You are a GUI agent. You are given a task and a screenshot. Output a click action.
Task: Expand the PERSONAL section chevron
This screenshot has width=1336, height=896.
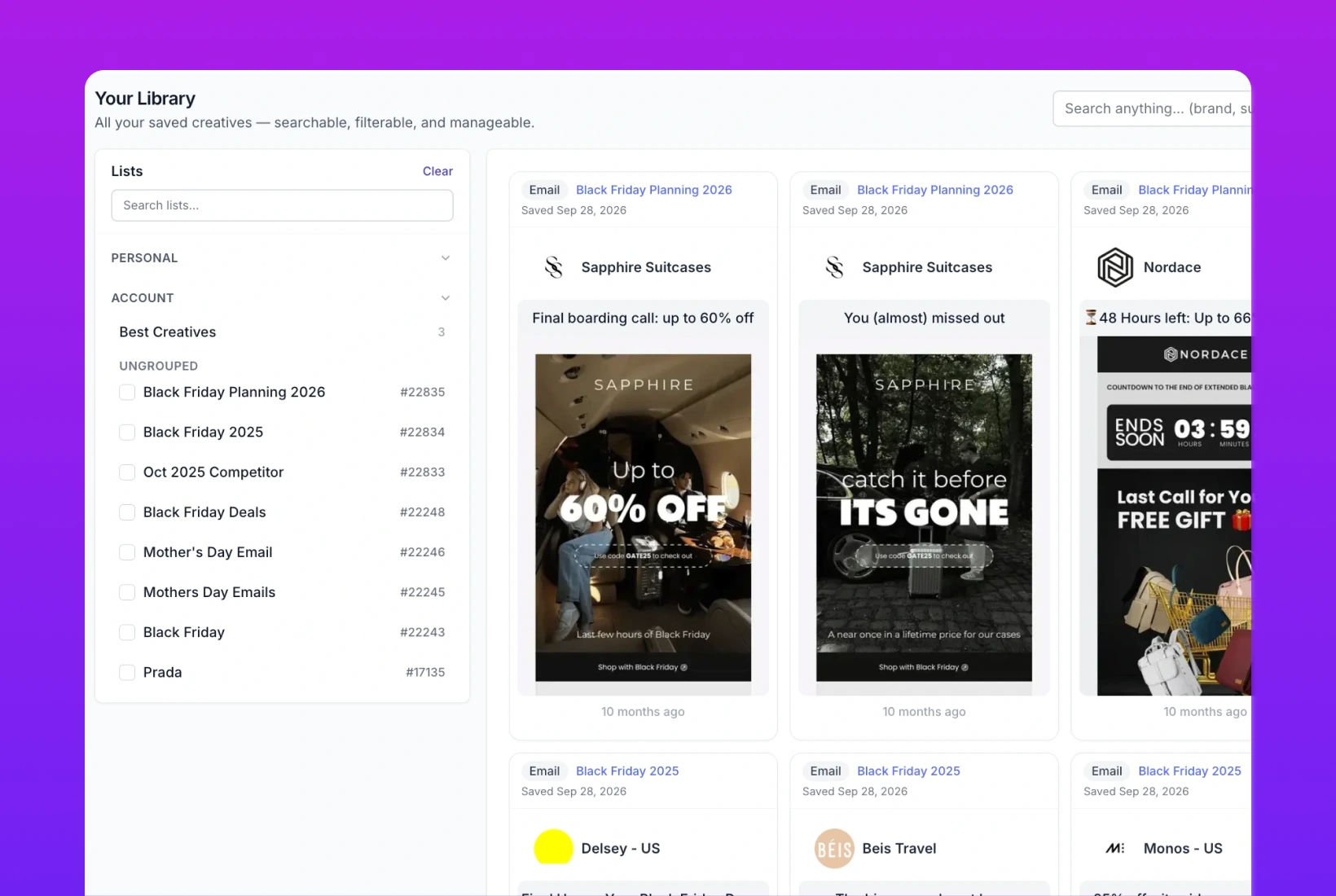pos(446,258)
